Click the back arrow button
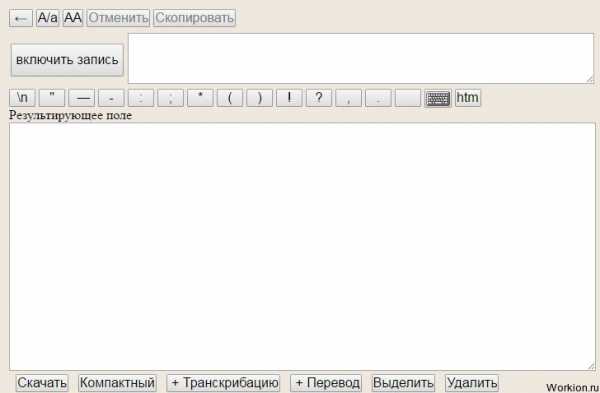This screenshot has height=393, width=600. pos(21,18)
